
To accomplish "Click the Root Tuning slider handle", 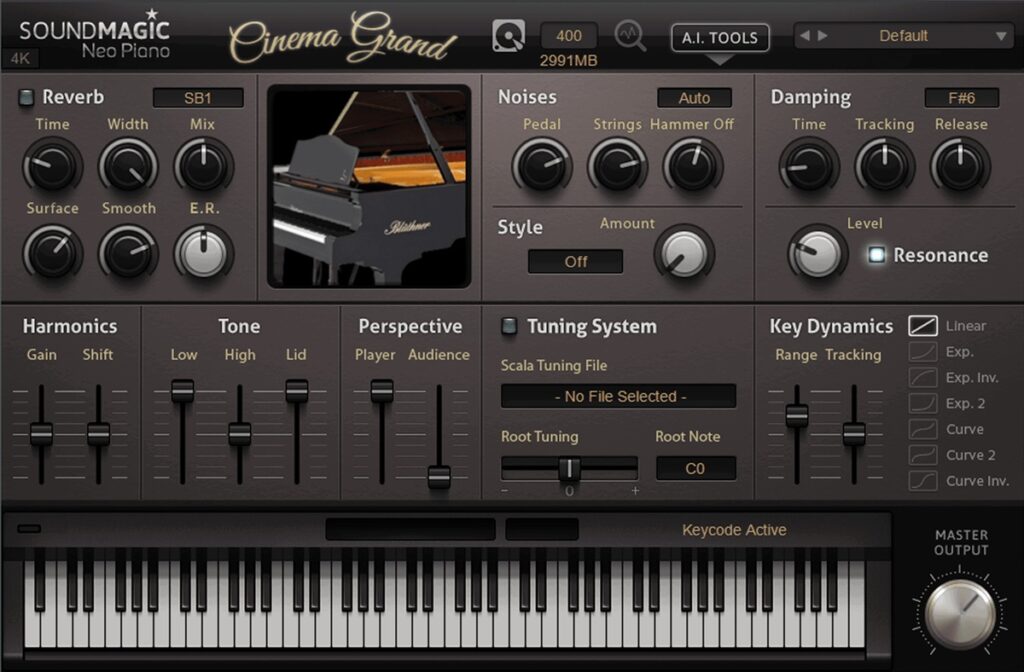I will tap(569, 468).
